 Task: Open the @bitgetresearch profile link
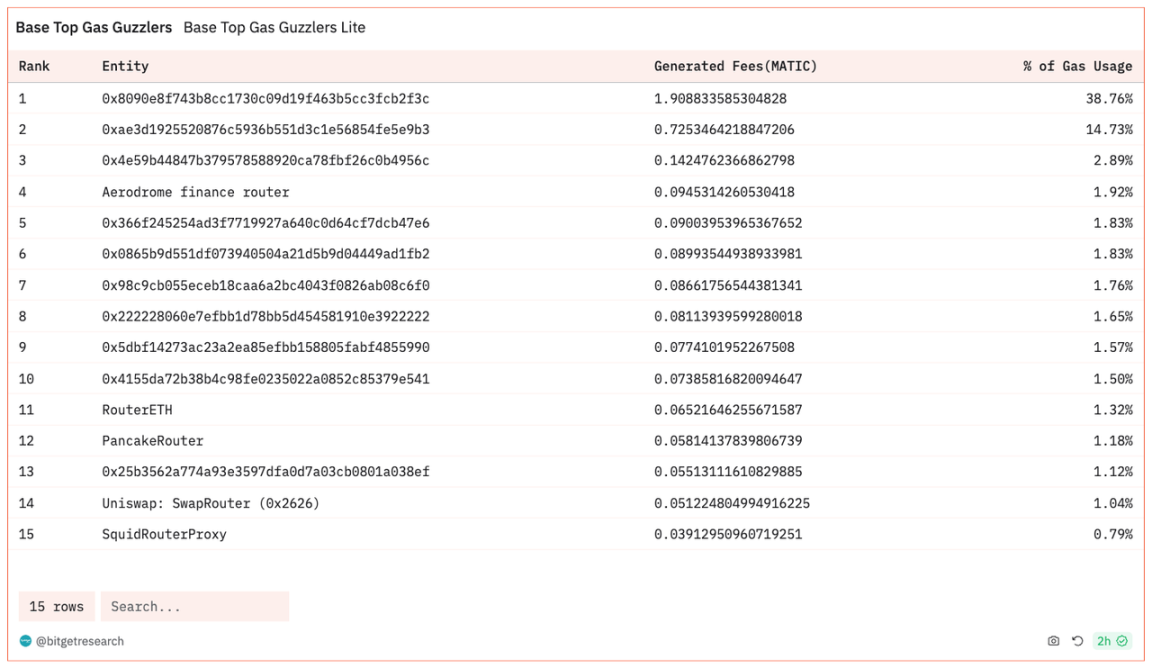[80, 641]
